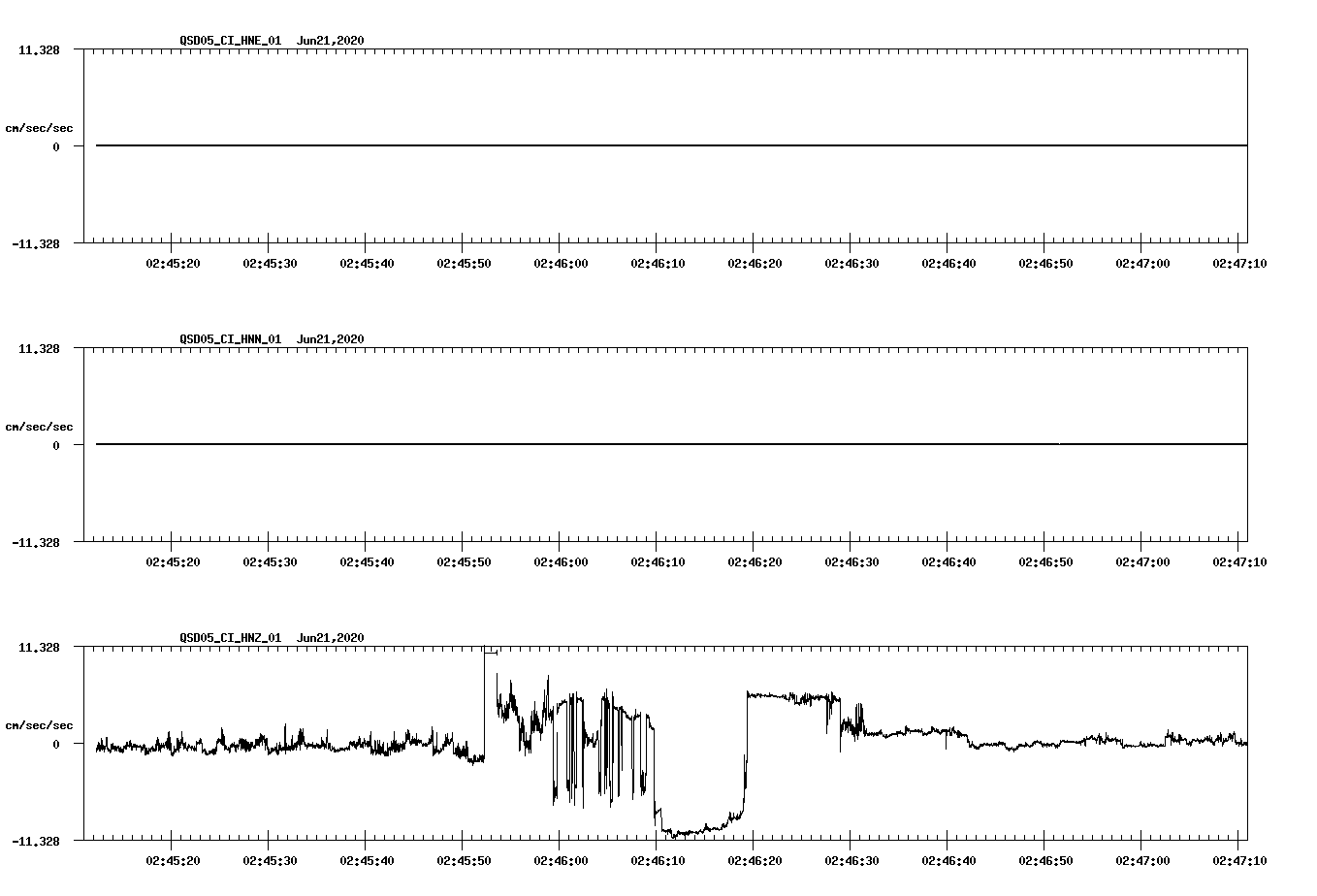Screen dimensions: 1317x896
Task: Click the 02:47:00 time label under HNN plot
Action: [1142, 562]
